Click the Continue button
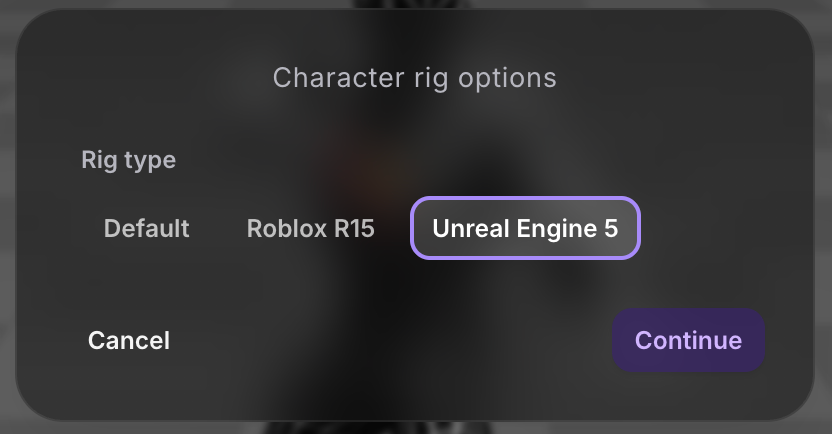The width and height of the screenshot is (832, 434). point(688,340)
